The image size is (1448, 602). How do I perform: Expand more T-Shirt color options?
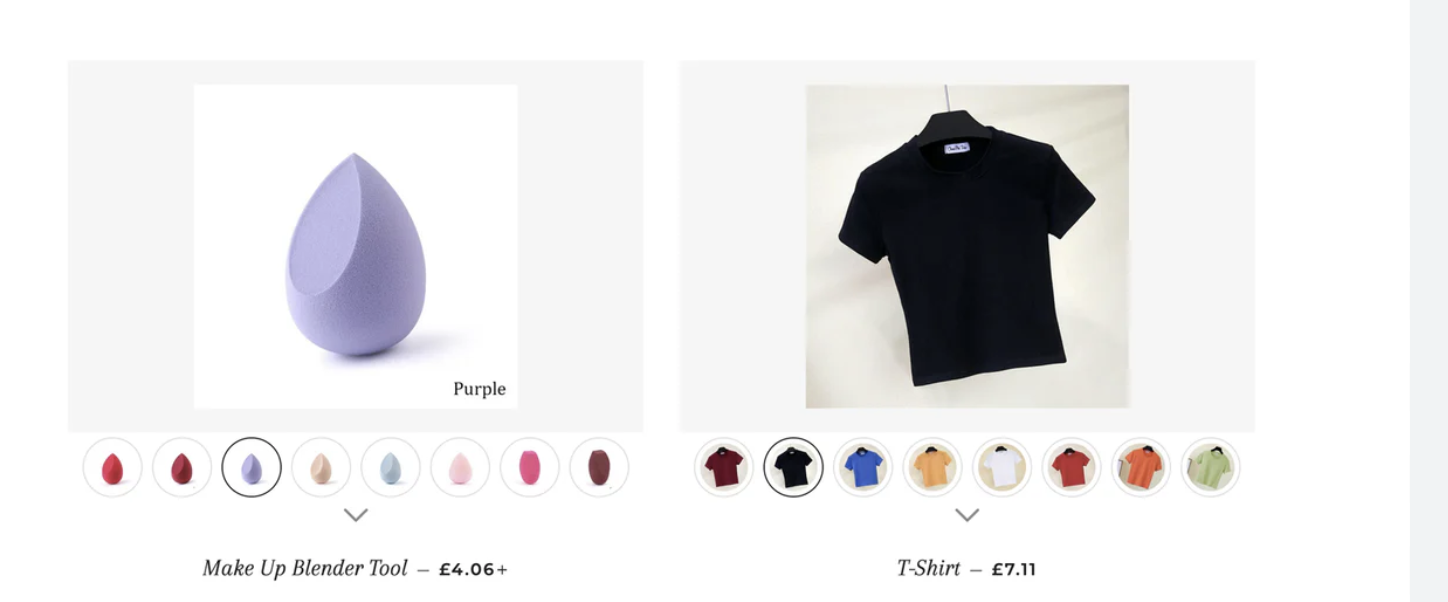[x=967, y=515]
